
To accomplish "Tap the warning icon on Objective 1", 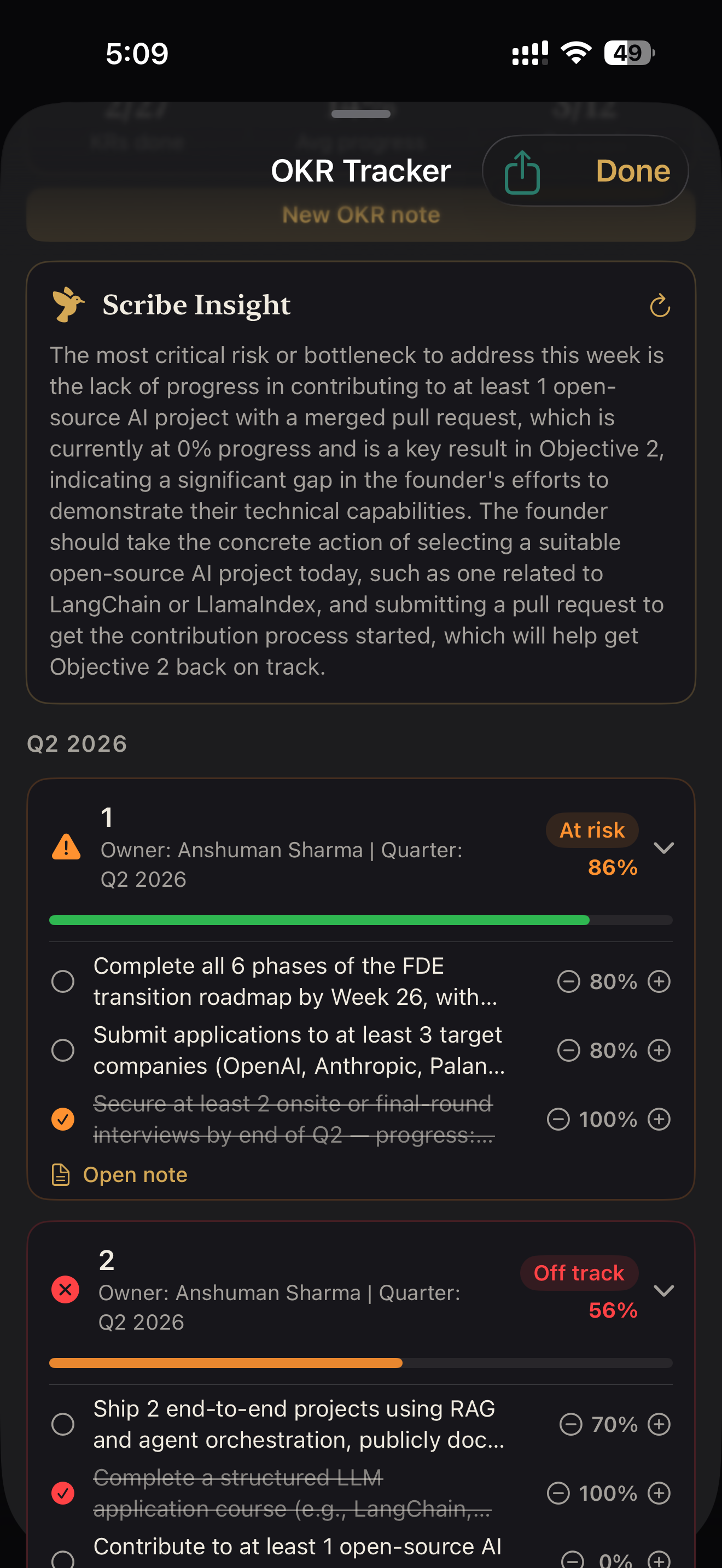I will (66, 847).
